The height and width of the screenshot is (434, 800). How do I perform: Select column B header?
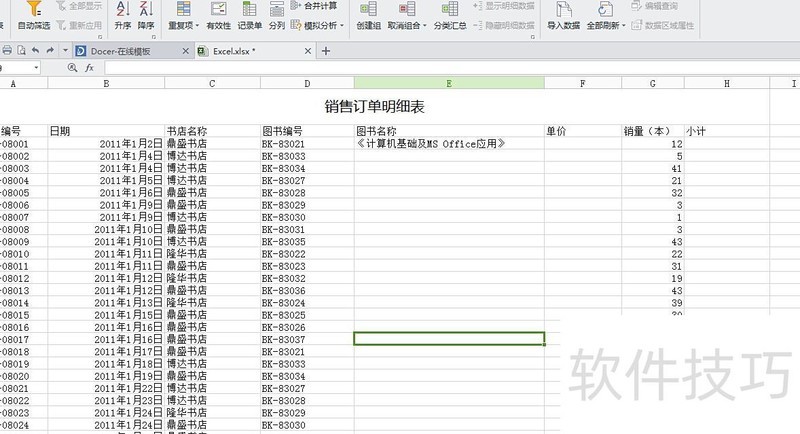[106, 83]
